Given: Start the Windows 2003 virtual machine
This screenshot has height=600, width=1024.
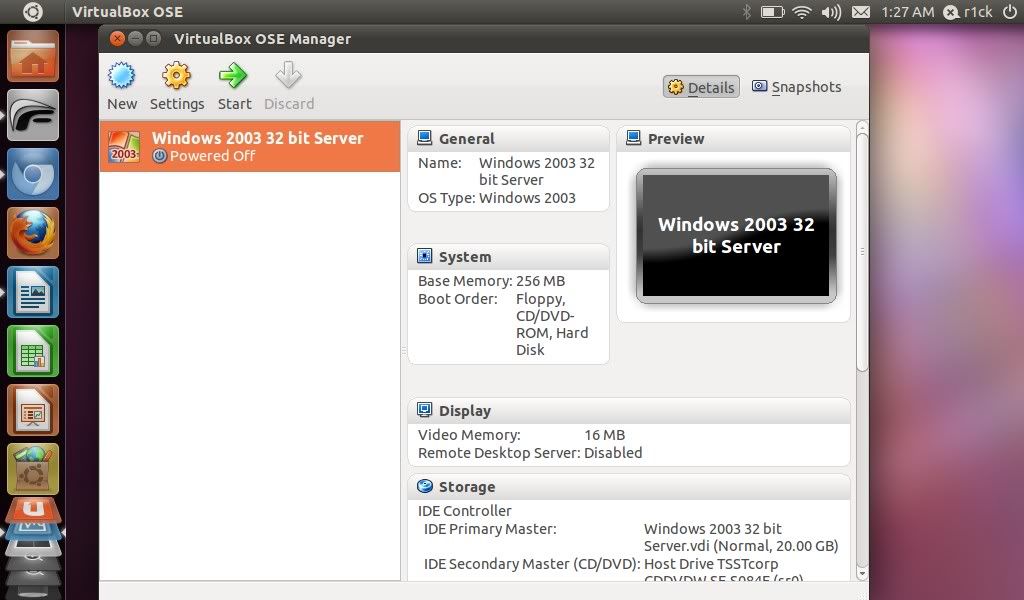Looking at the screenshot, I should click(234, 86).
